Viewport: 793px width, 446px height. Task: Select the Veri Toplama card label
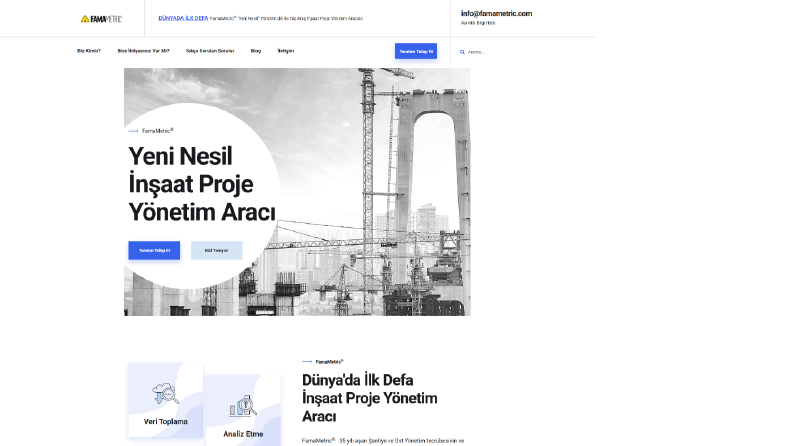point(165,421)
